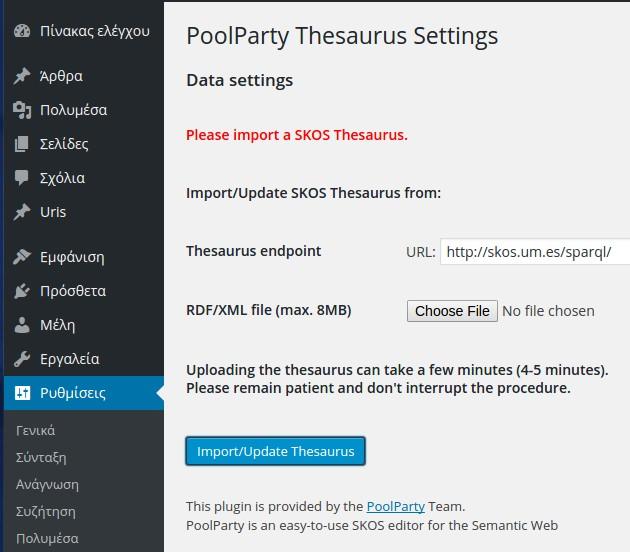
Task: Click the pages icon beside Σελίδες
Action: pyautogui.click(x=22, y=144)
